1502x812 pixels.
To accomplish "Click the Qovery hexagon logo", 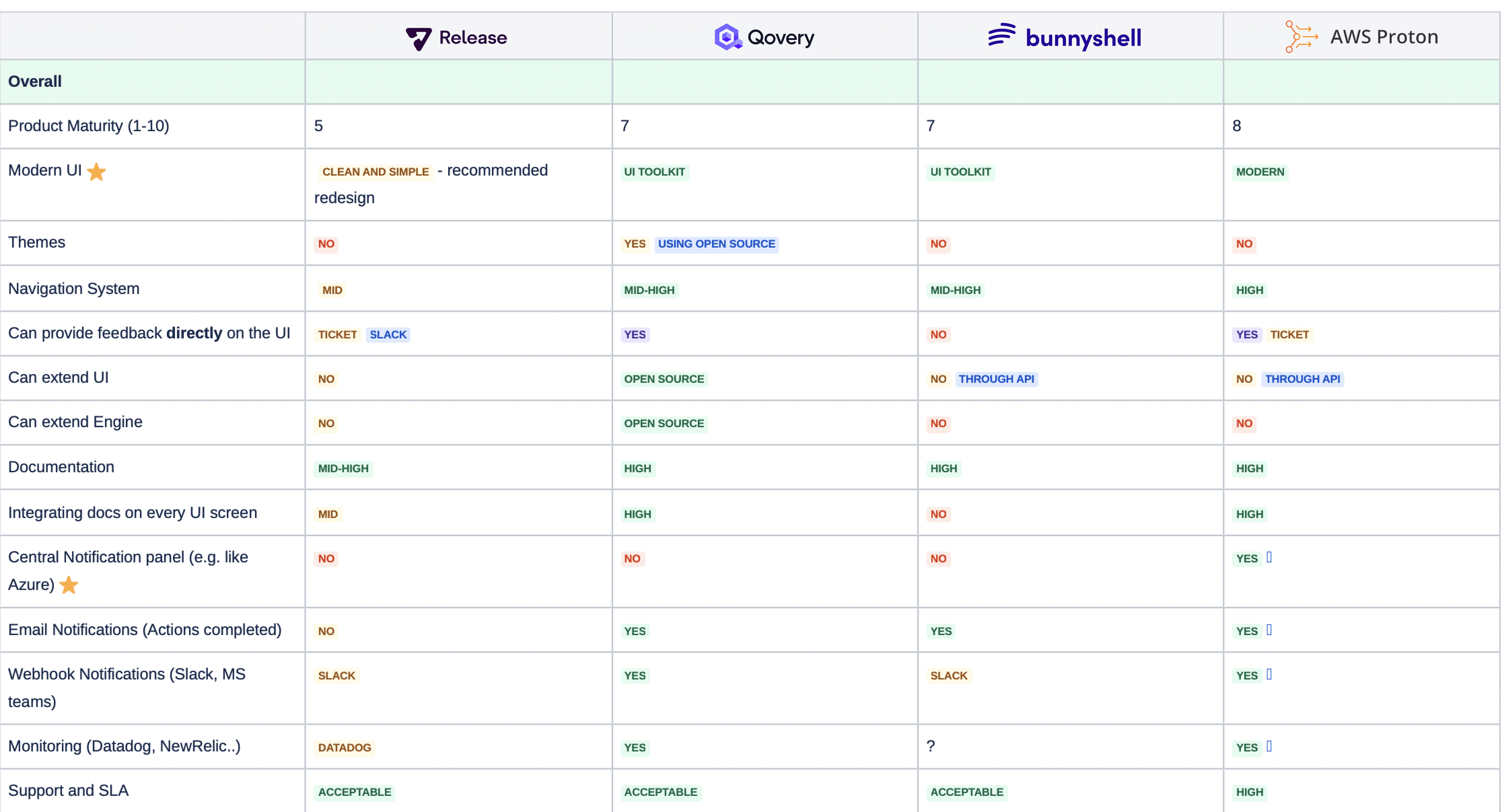I will click(726, 37).
